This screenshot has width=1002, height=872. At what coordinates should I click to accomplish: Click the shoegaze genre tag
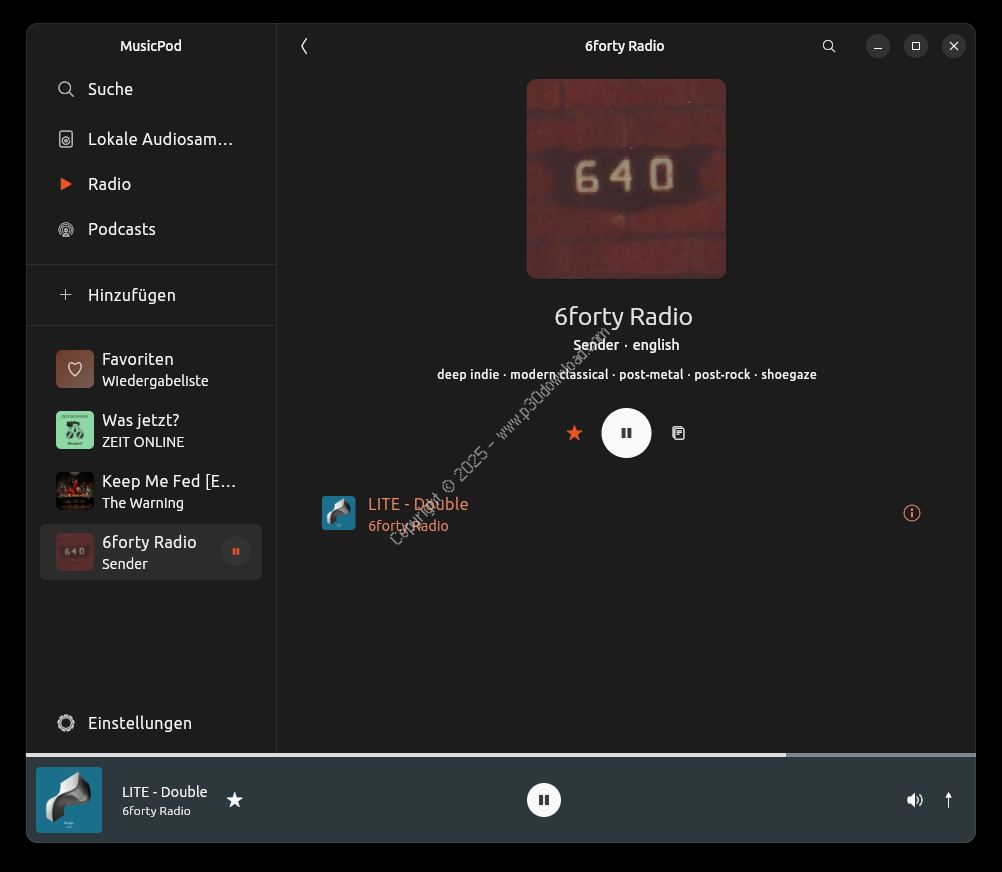(x=788, y=374)
